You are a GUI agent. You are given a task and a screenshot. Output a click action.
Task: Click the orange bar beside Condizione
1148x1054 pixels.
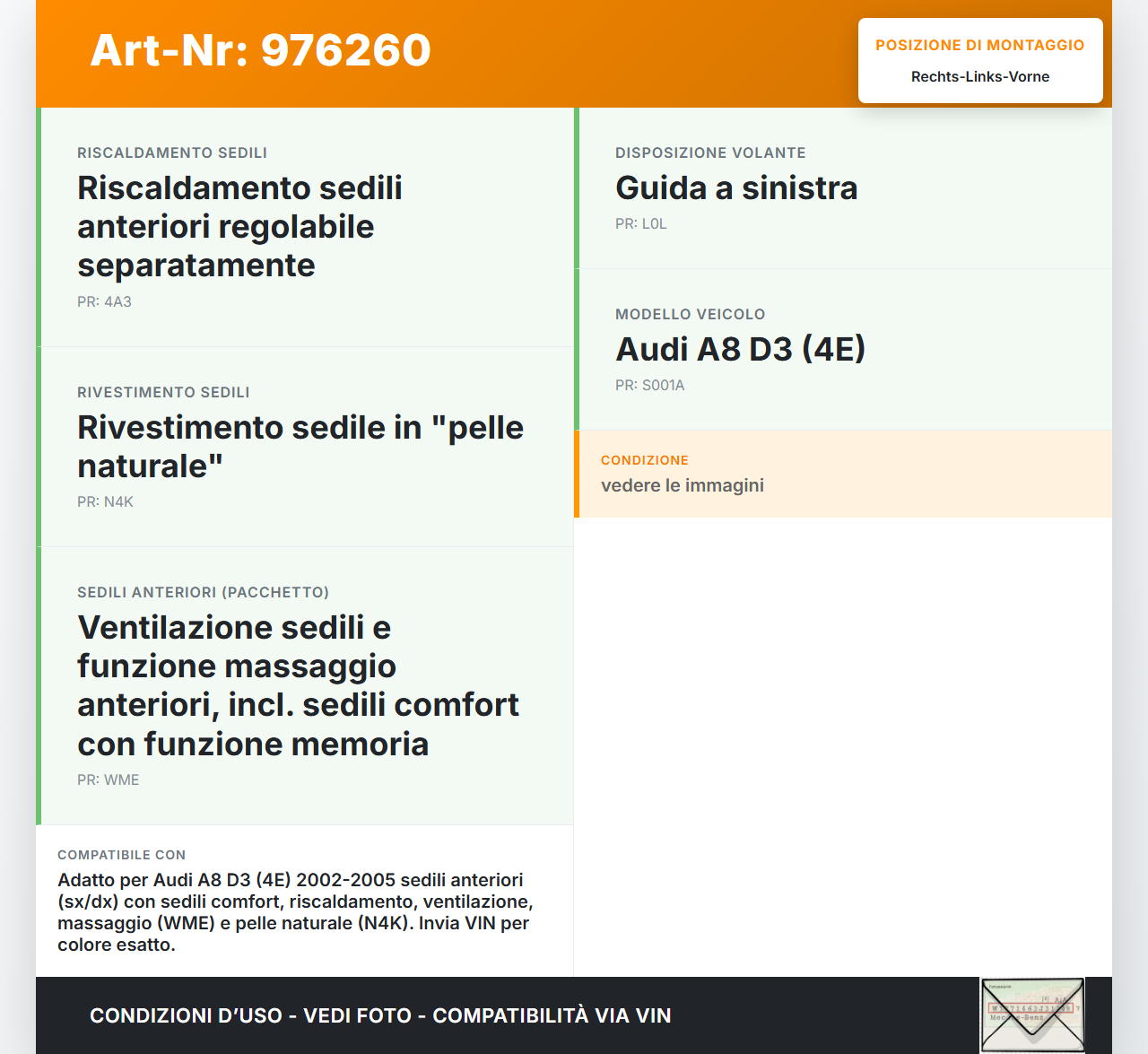(x=575, y=474)
